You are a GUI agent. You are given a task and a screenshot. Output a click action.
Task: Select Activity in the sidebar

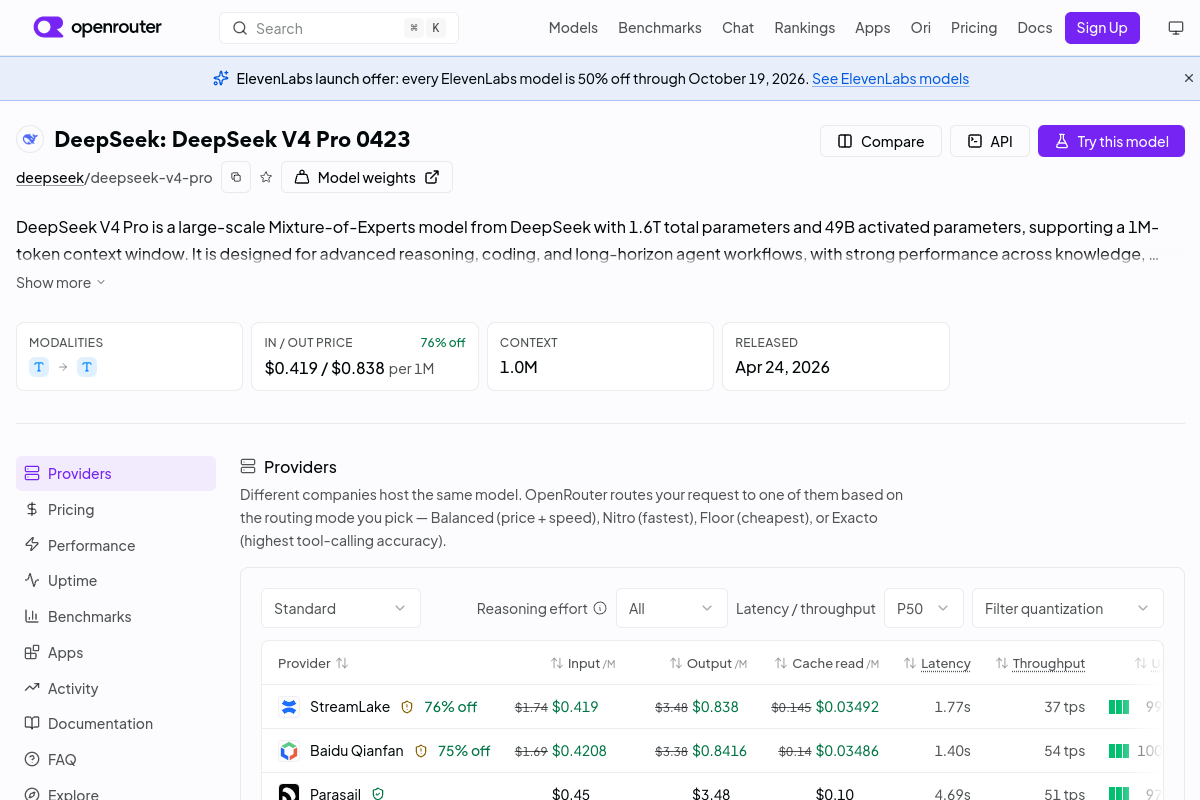116,688
